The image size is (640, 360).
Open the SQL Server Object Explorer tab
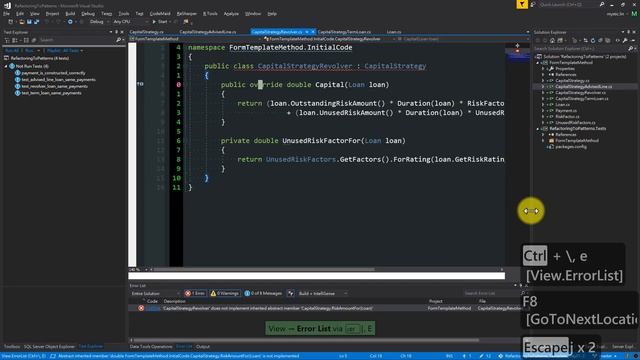(49, 347)
